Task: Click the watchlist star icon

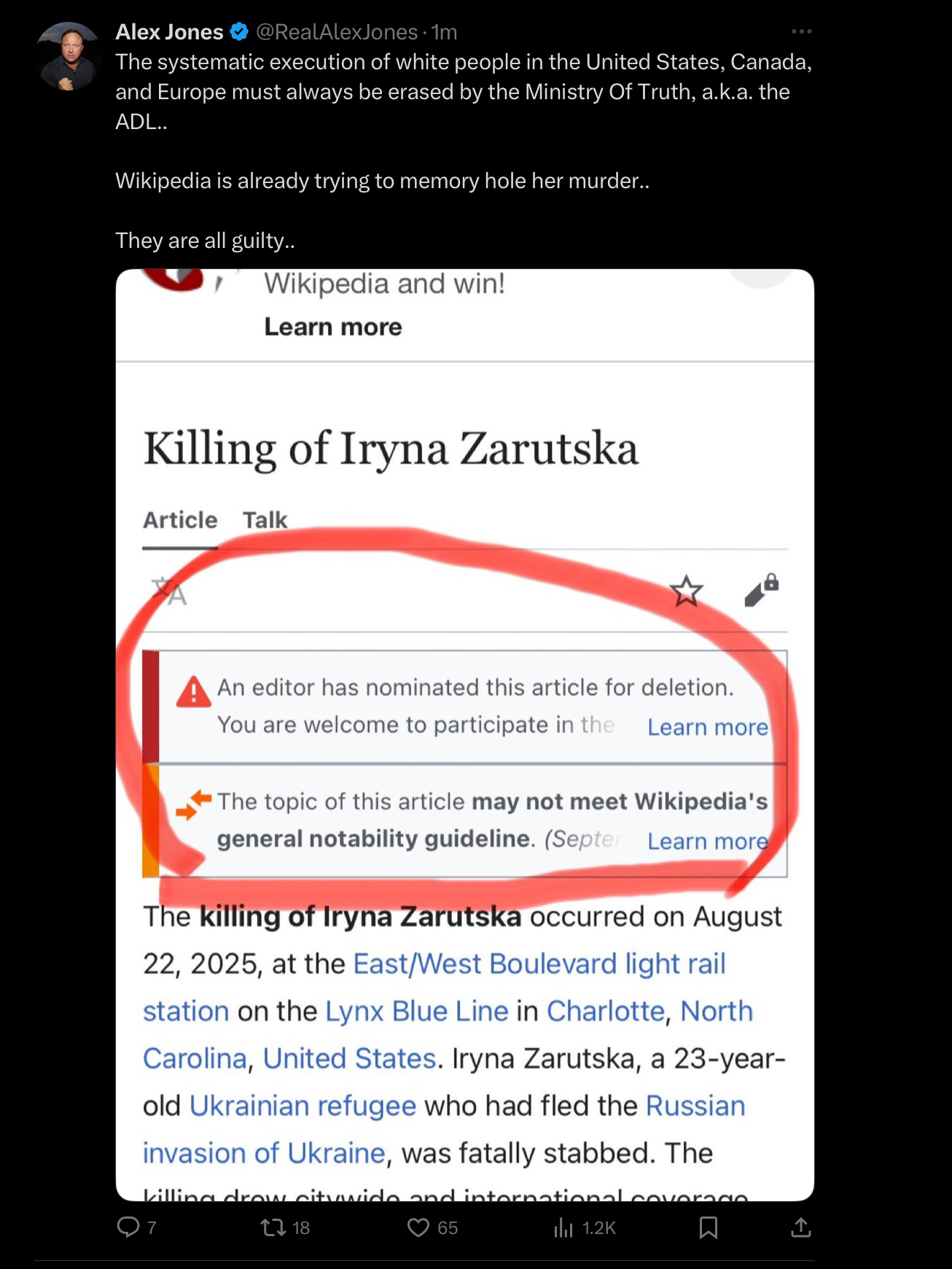Action: (686, 591)
